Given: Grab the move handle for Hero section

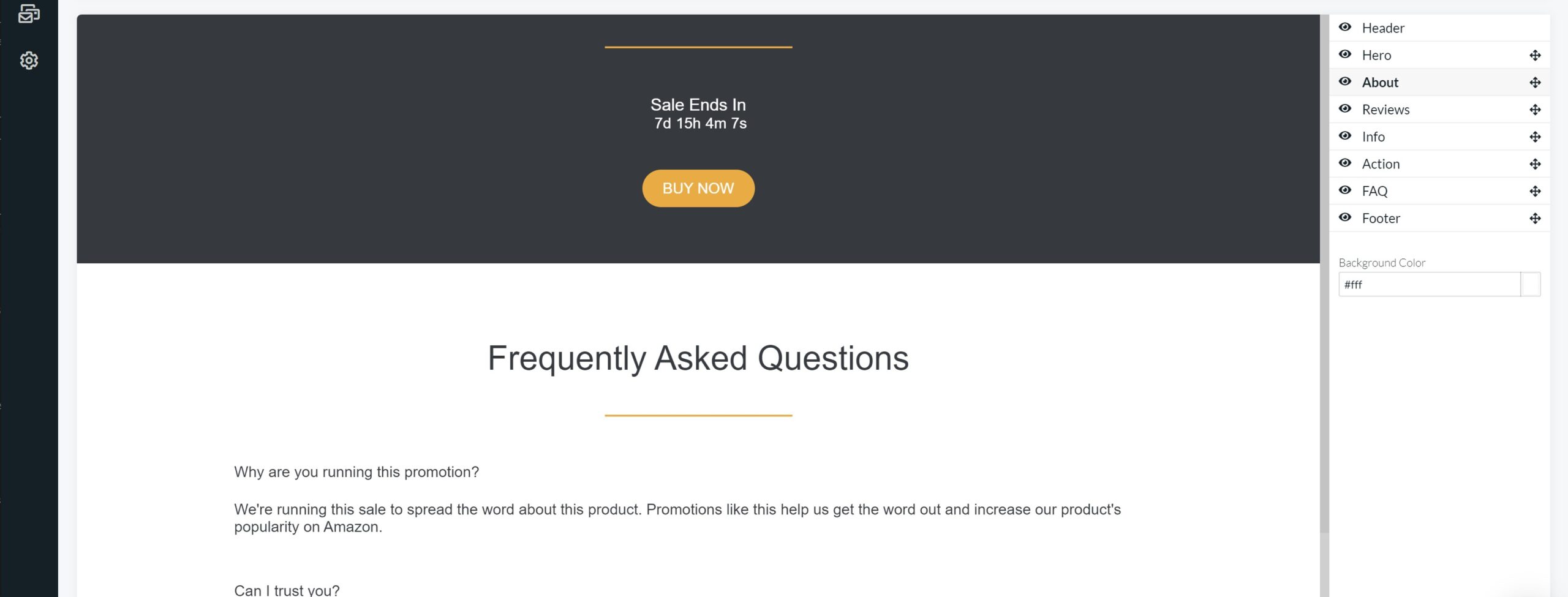Looking at the screenshot, I should click(x=1534, y=56).
